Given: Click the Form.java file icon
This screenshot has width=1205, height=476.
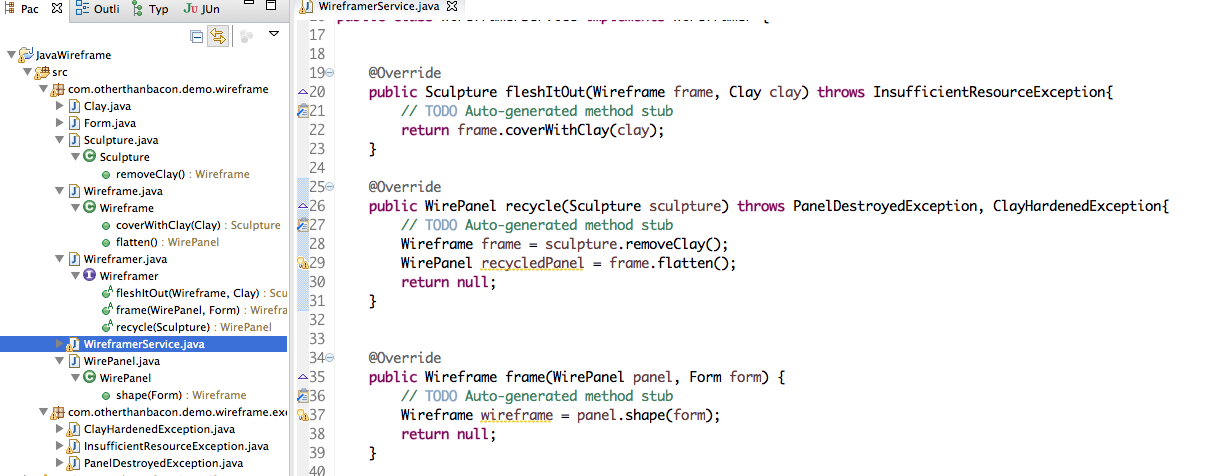Looking at the screenshot, I should point(74,123).
